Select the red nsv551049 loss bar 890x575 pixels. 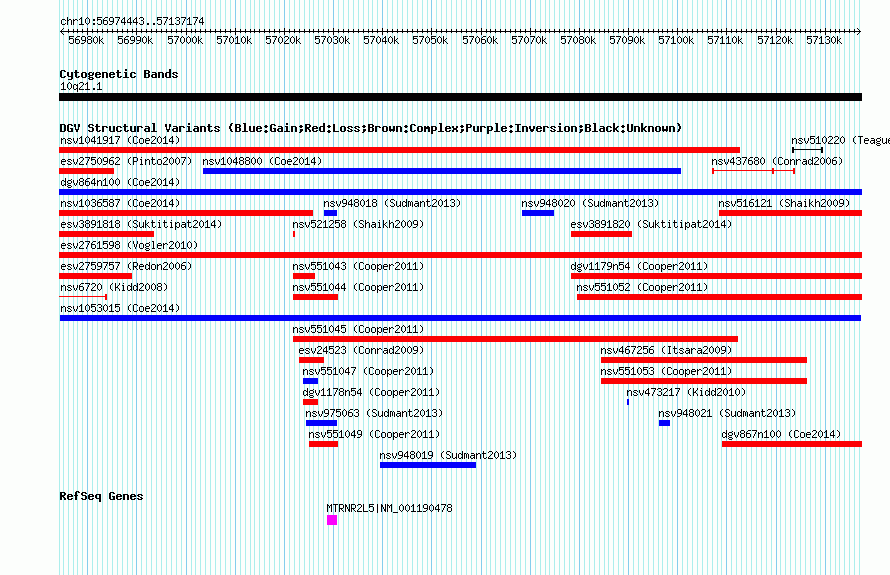(x=324, y=444)
